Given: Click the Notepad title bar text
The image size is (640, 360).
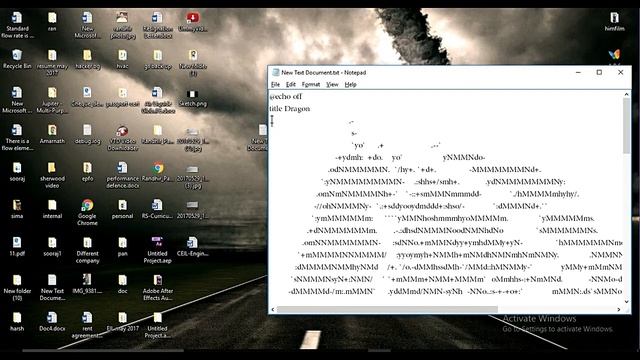Looking at the screenshot, I should click(x=324, y=72).
